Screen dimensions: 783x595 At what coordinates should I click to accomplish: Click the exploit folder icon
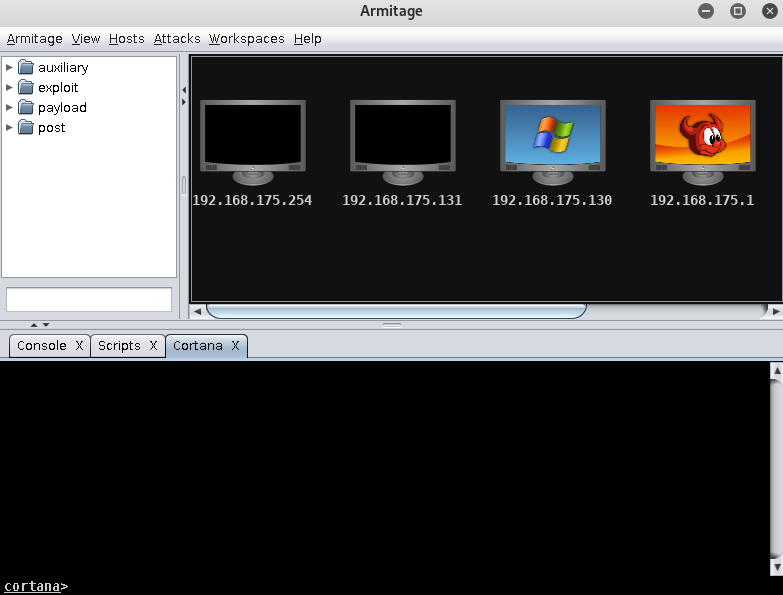tap(25, 87)
